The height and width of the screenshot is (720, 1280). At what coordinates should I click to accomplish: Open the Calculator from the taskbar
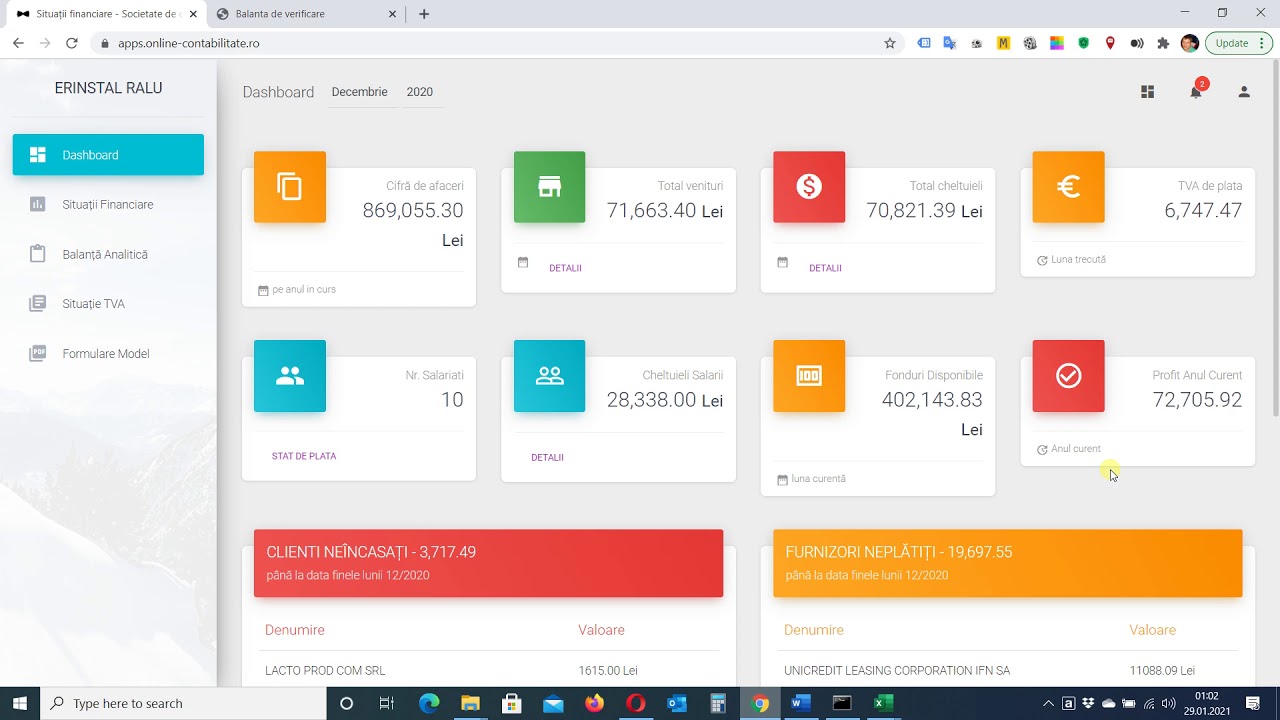click(x=718, y=703)
